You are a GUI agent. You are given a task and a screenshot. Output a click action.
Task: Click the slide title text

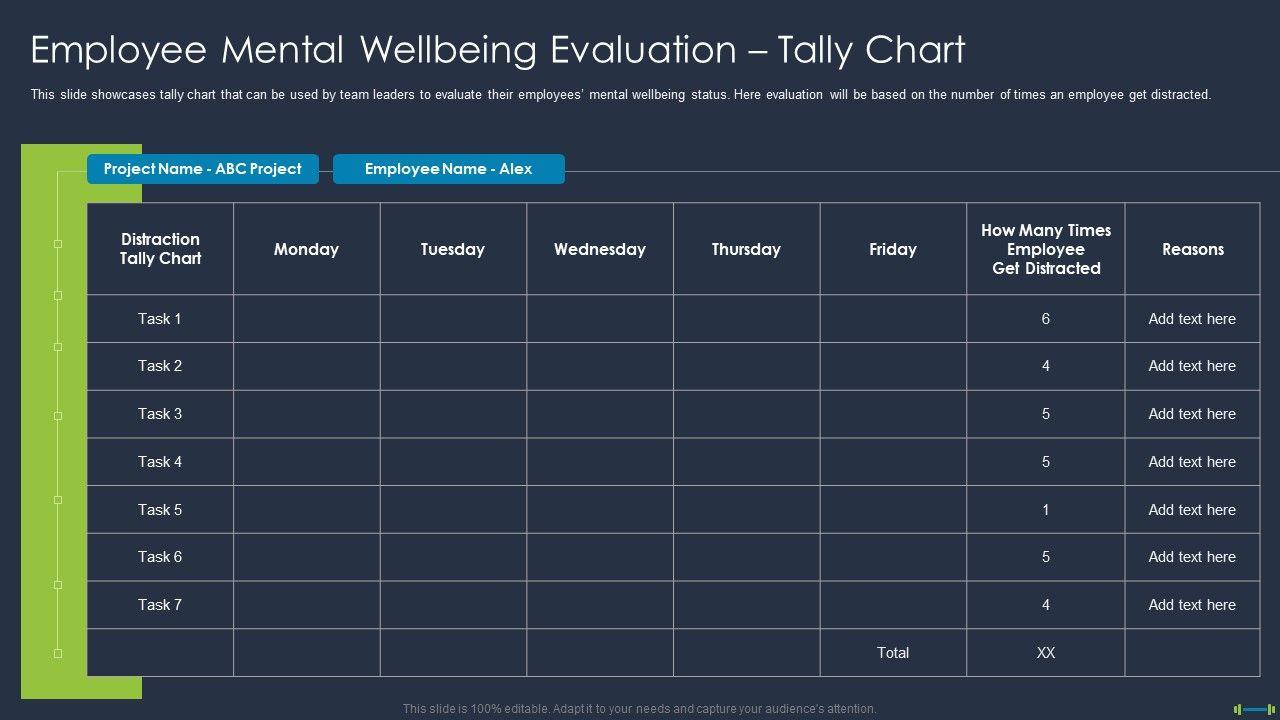point(497,50)
